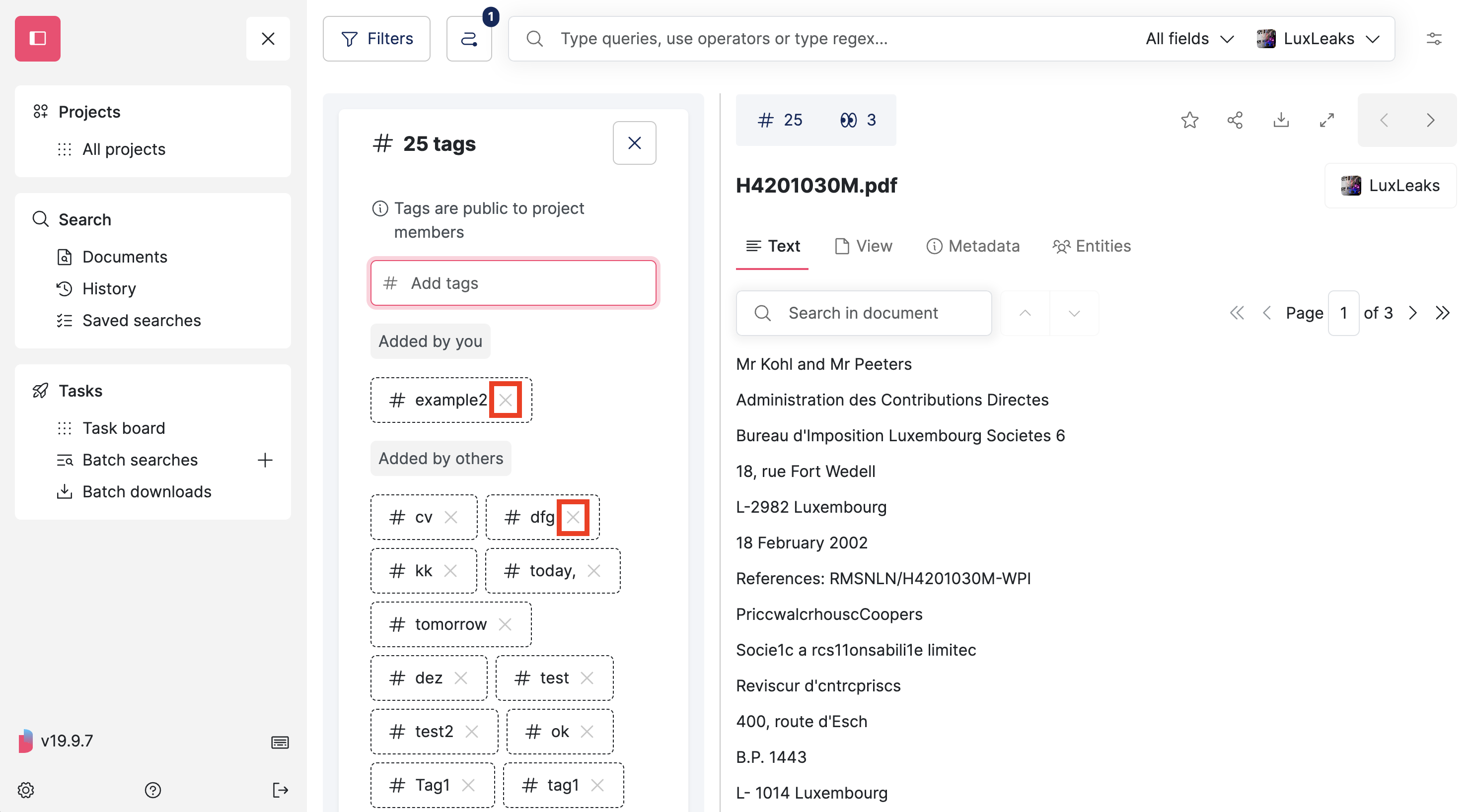Remove the example2 tag
The height and width of the screenshot is (812, 1470).
coord(505,400)
